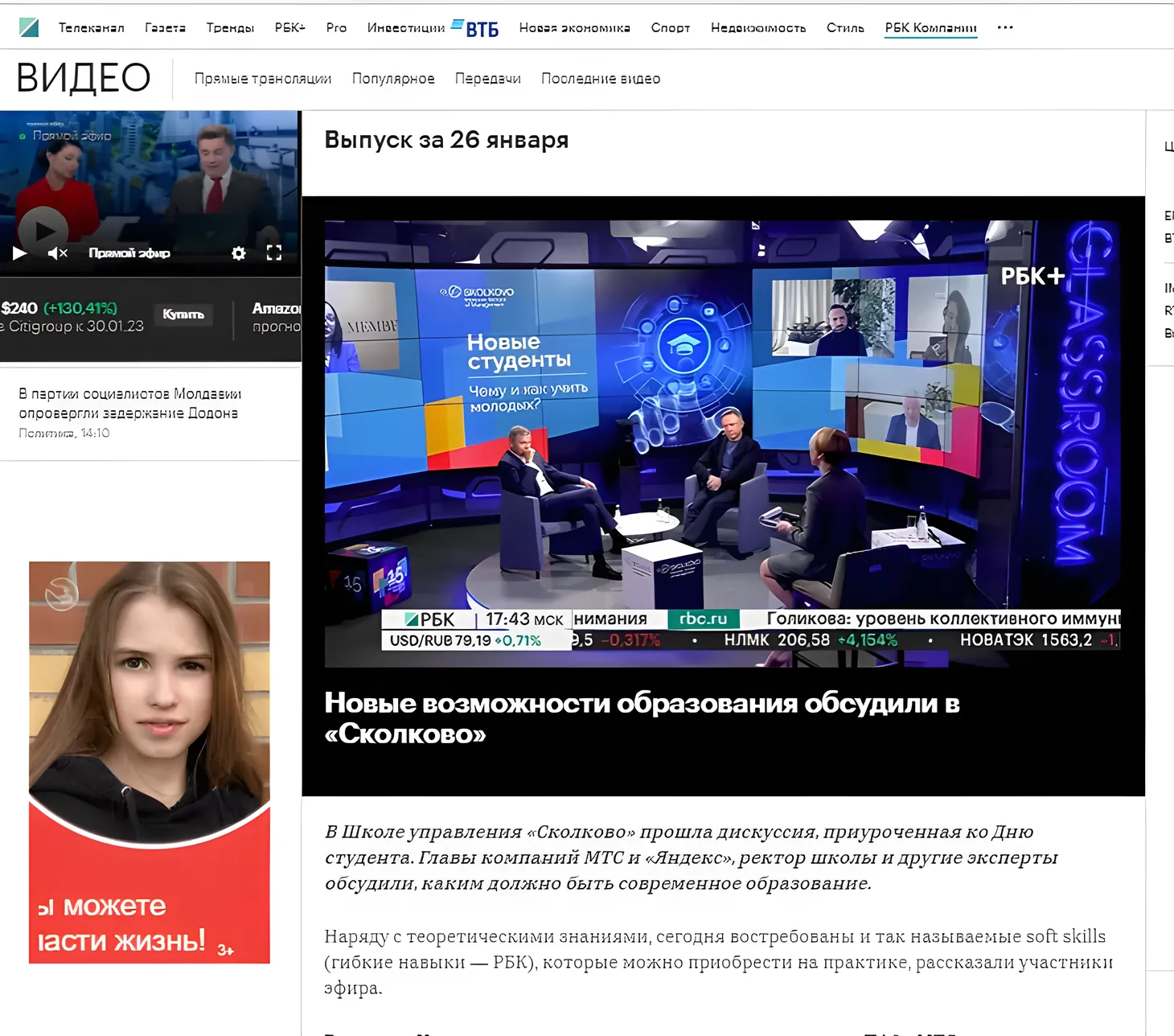Open the VTB sponsor logo
Image resolution: width=1174 pixels, height=1036 pixels.
(475, 28)
